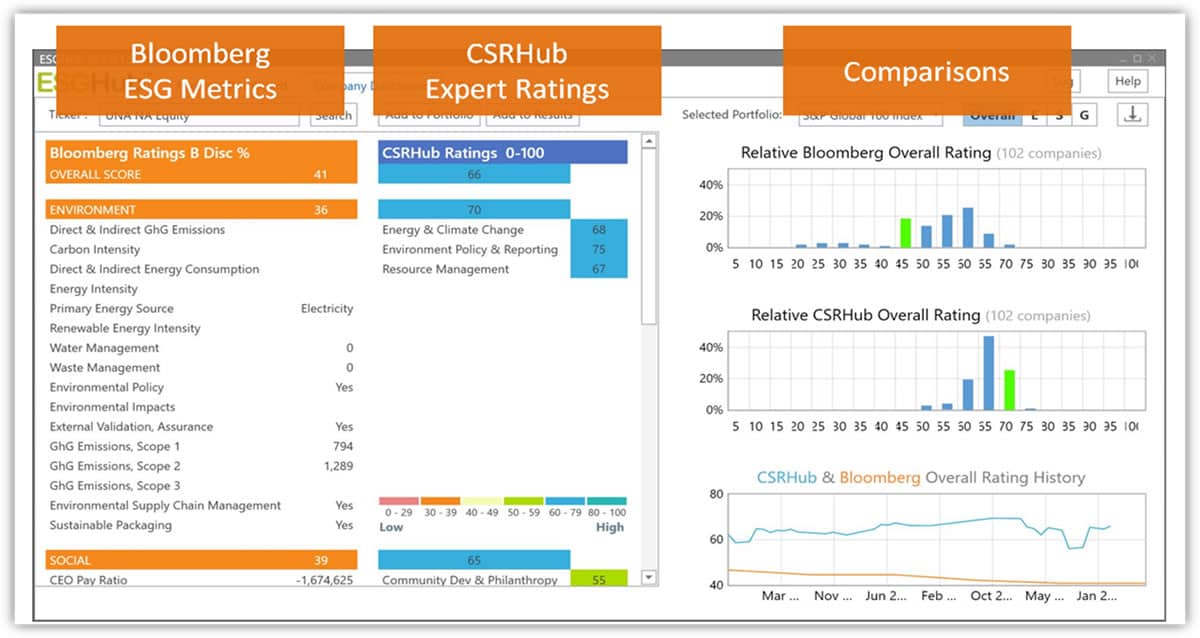The height and width of the screenshot is (638, 1200).
Task: Click the Relative Bloomberg Overall Rating title
Action: [x=866, y=153]
